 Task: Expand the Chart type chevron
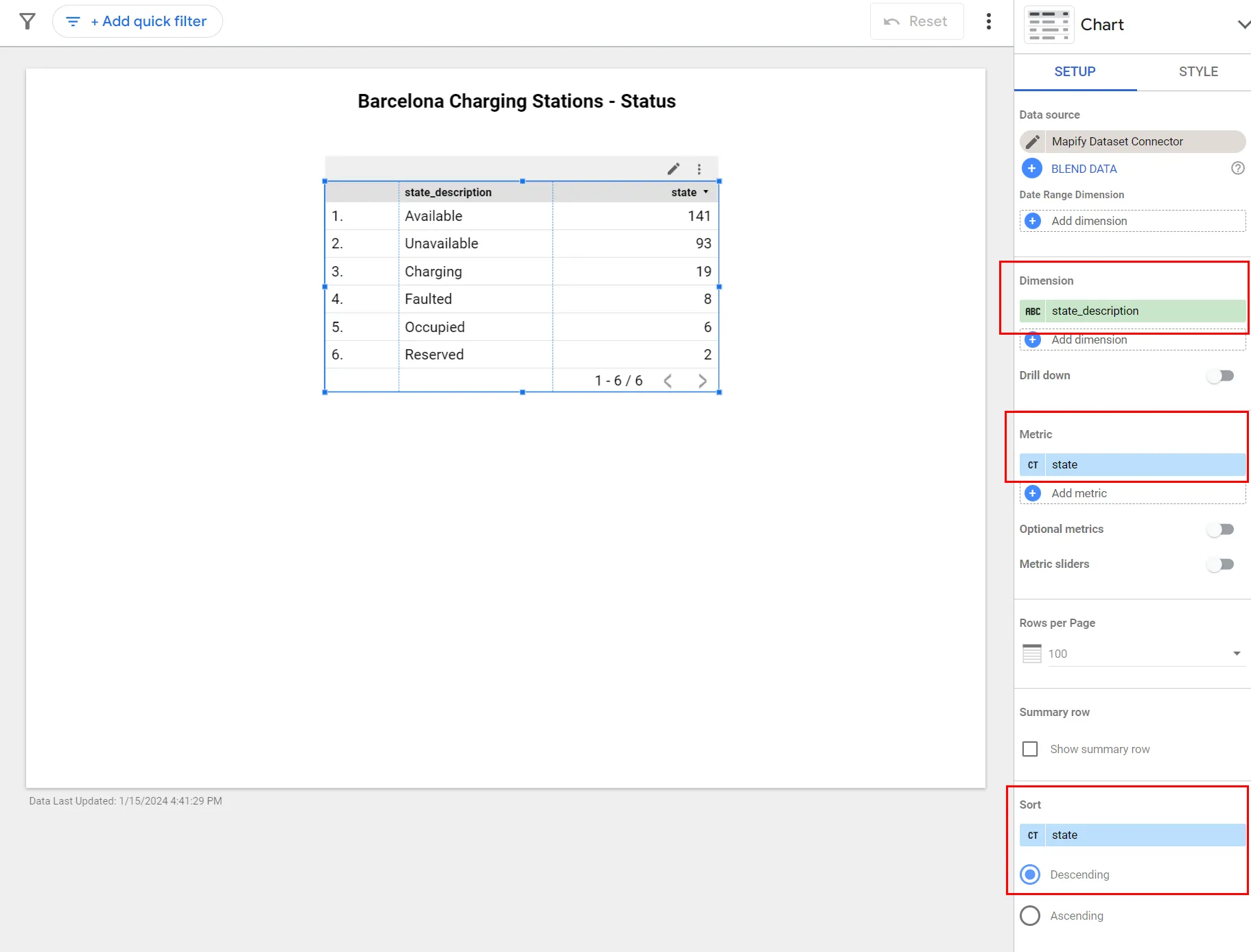click(x=1243, y=25)
